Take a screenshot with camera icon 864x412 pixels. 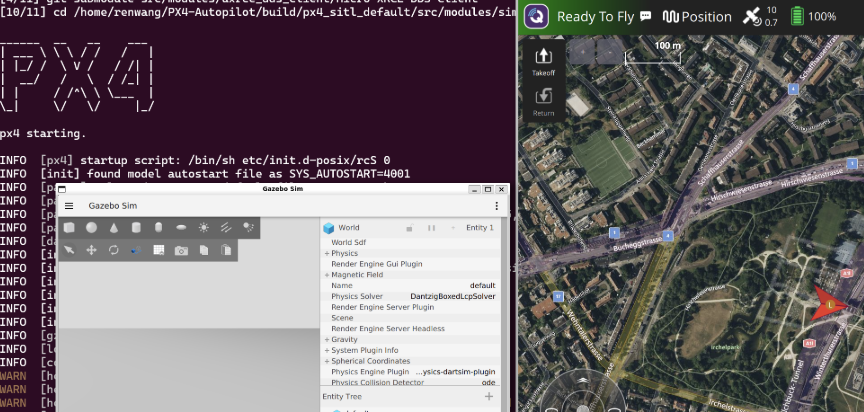[x=181, y=250]
